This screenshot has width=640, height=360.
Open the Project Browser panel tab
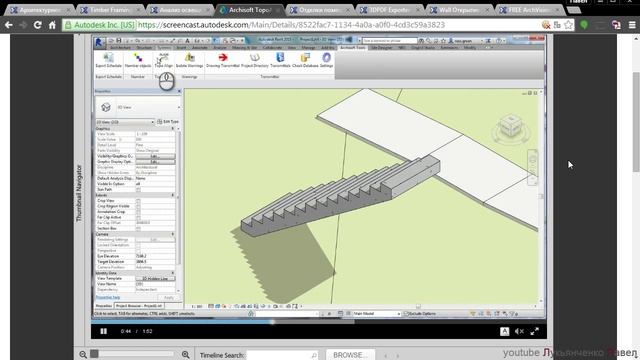coord(139,306)
